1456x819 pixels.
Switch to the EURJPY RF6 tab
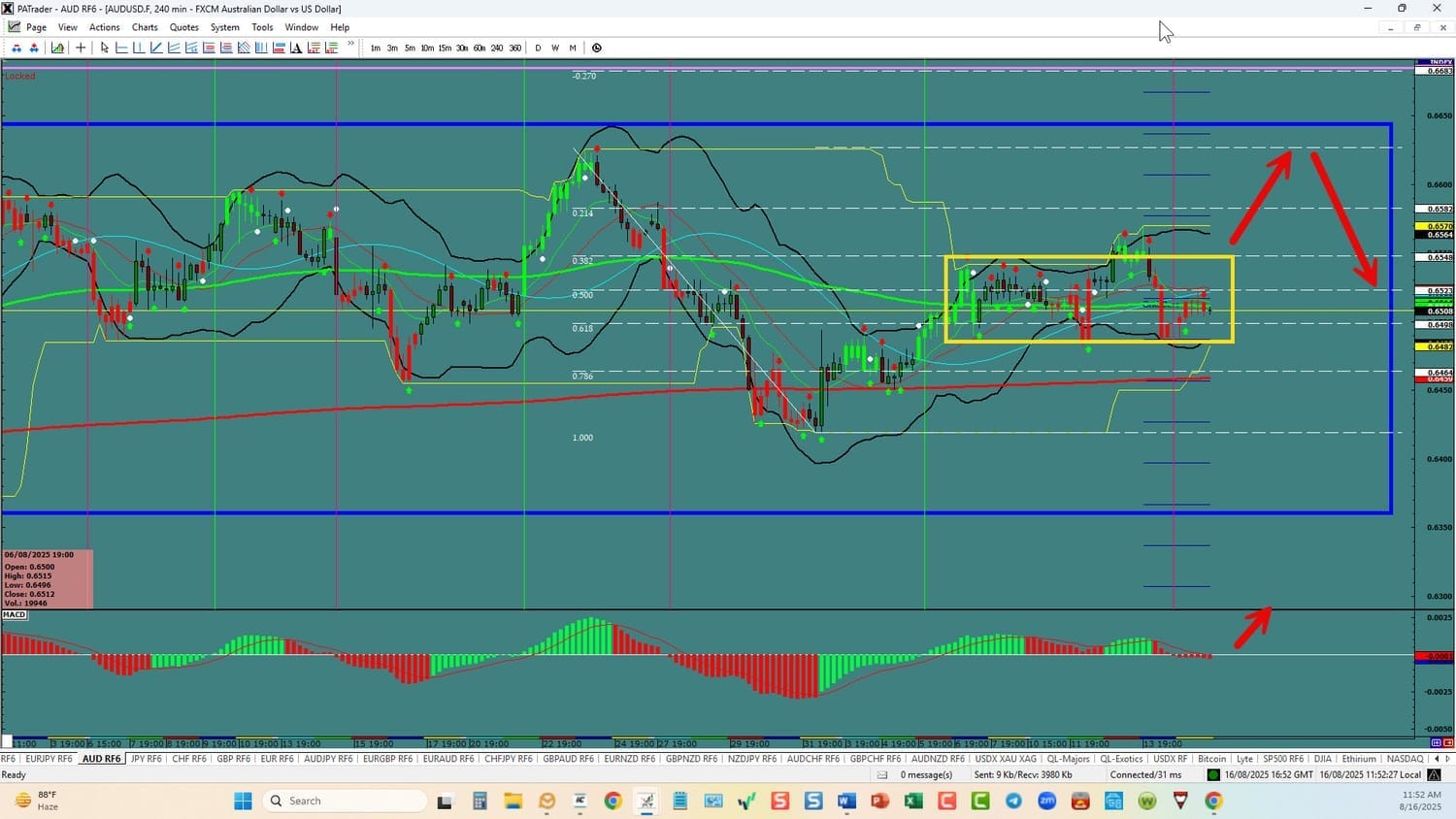pos(49,759)
